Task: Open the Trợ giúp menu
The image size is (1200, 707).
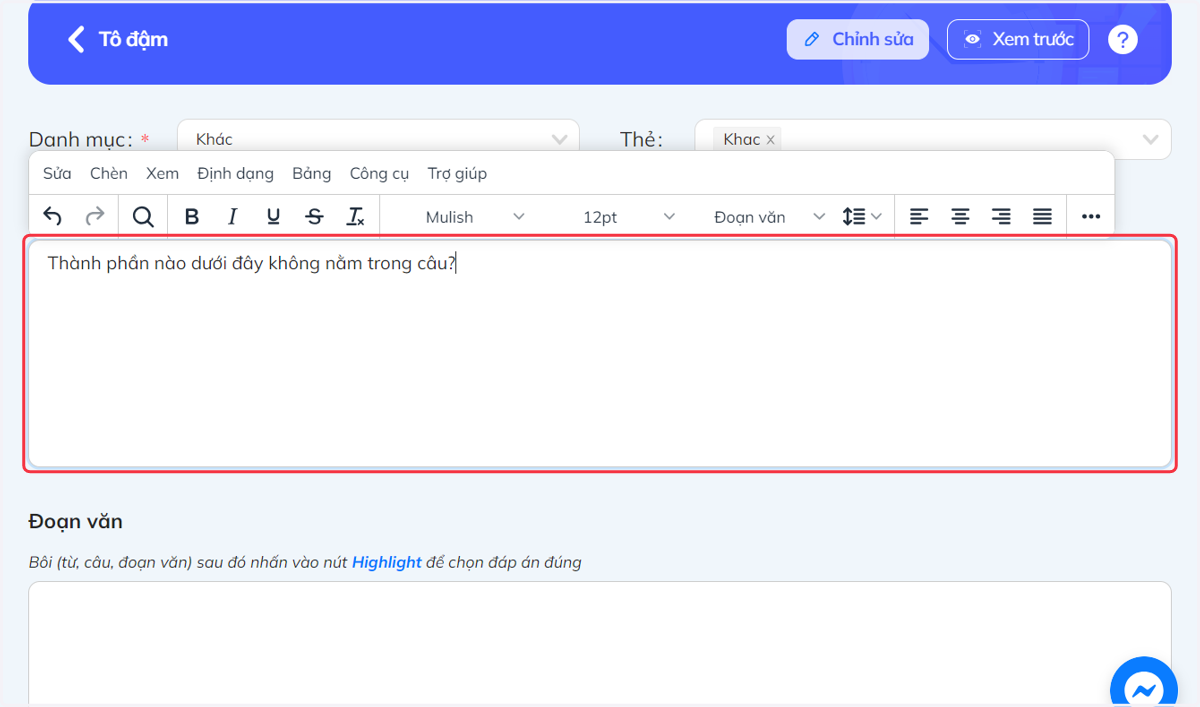Action: click(457, 173)
